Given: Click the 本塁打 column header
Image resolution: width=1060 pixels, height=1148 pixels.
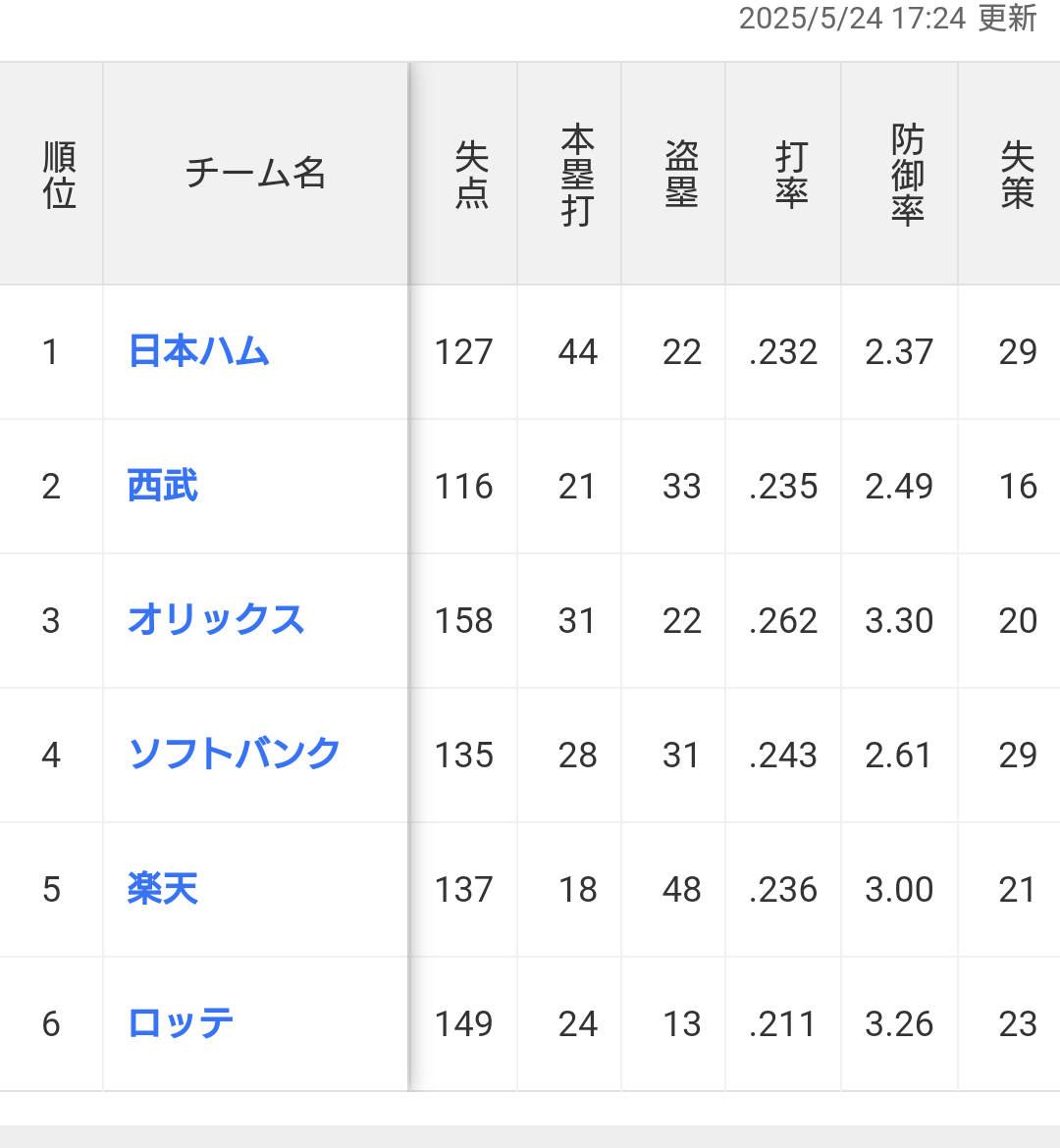Looking at the screenshot, I should click(577, 175).
